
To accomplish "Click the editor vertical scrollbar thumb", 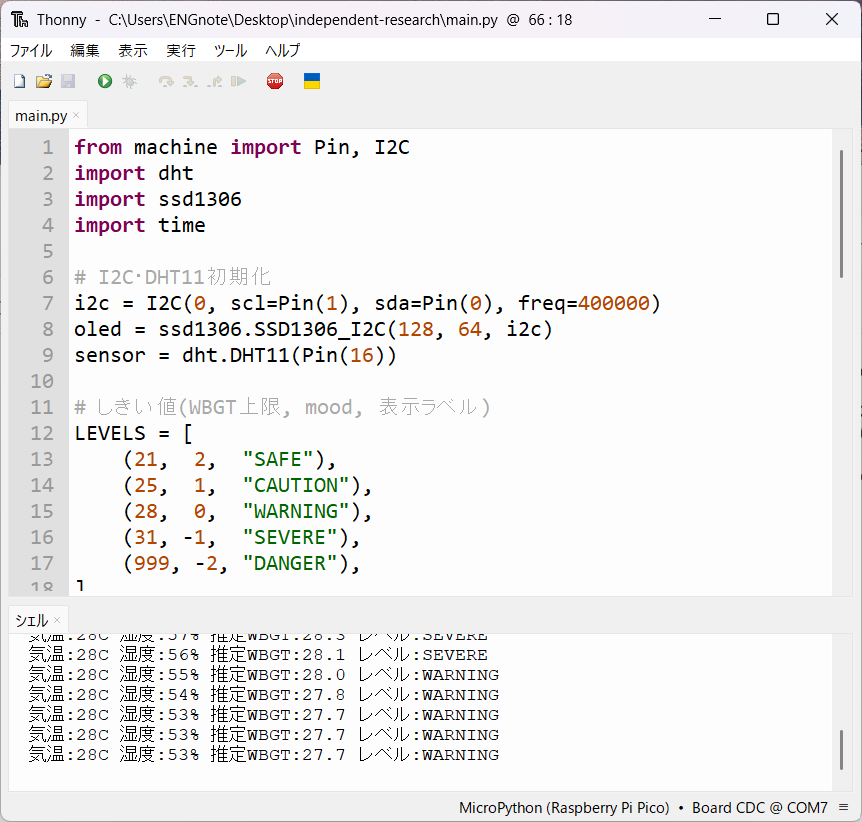I will tap(841, 214).
